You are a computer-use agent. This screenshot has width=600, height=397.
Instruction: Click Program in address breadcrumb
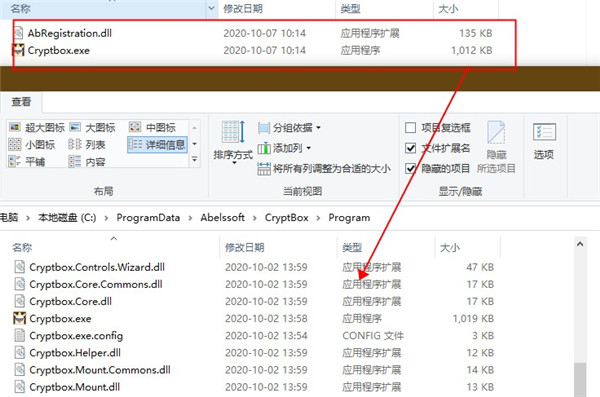click(349, 218)
